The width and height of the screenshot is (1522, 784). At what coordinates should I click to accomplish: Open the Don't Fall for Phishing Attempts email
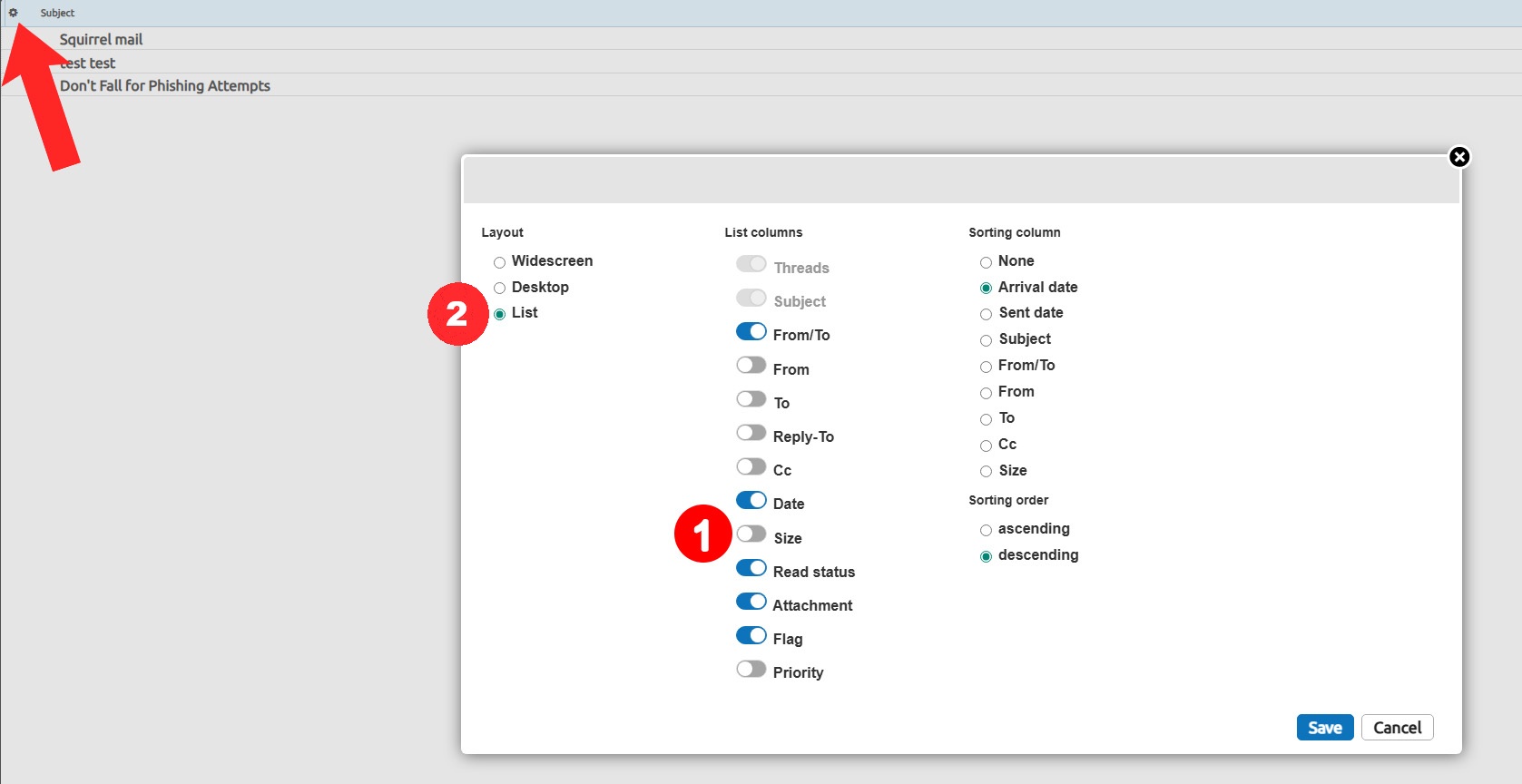point(164,85)
